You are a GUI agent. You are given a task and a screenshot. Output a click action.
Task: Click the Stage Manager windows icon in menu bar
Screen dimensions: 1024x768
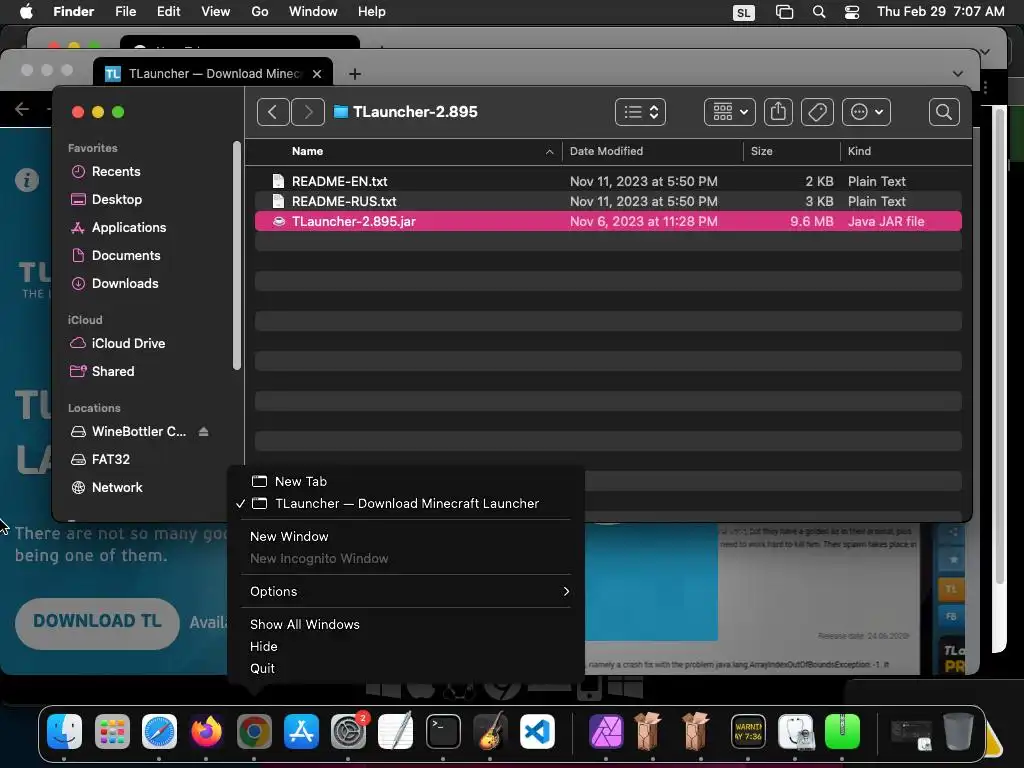point(784,12)
